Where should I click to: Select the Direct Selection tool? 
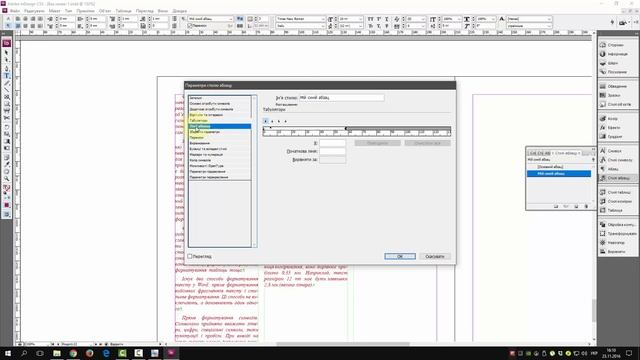(x=7, y=60)
